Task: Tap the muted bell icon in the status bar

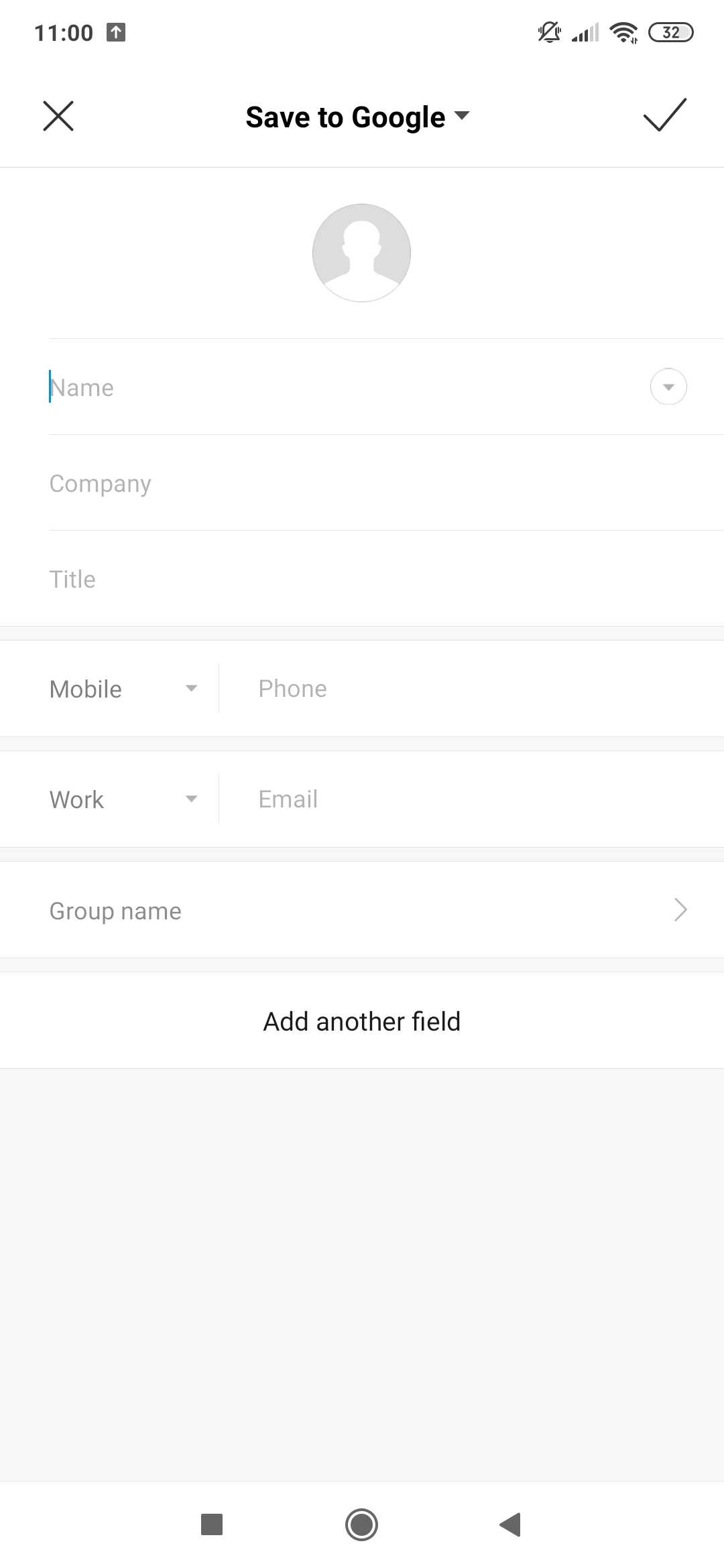Action: pos(549,32)
